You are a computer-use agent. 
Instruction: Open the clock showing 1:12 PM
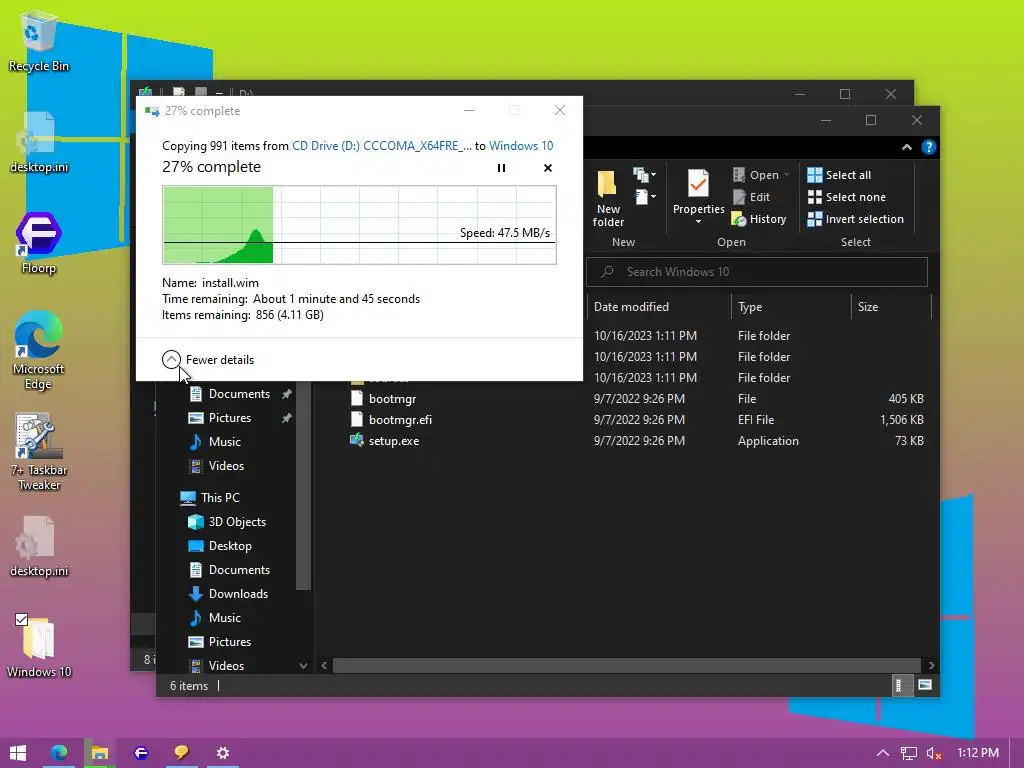(x=978, y=753)
